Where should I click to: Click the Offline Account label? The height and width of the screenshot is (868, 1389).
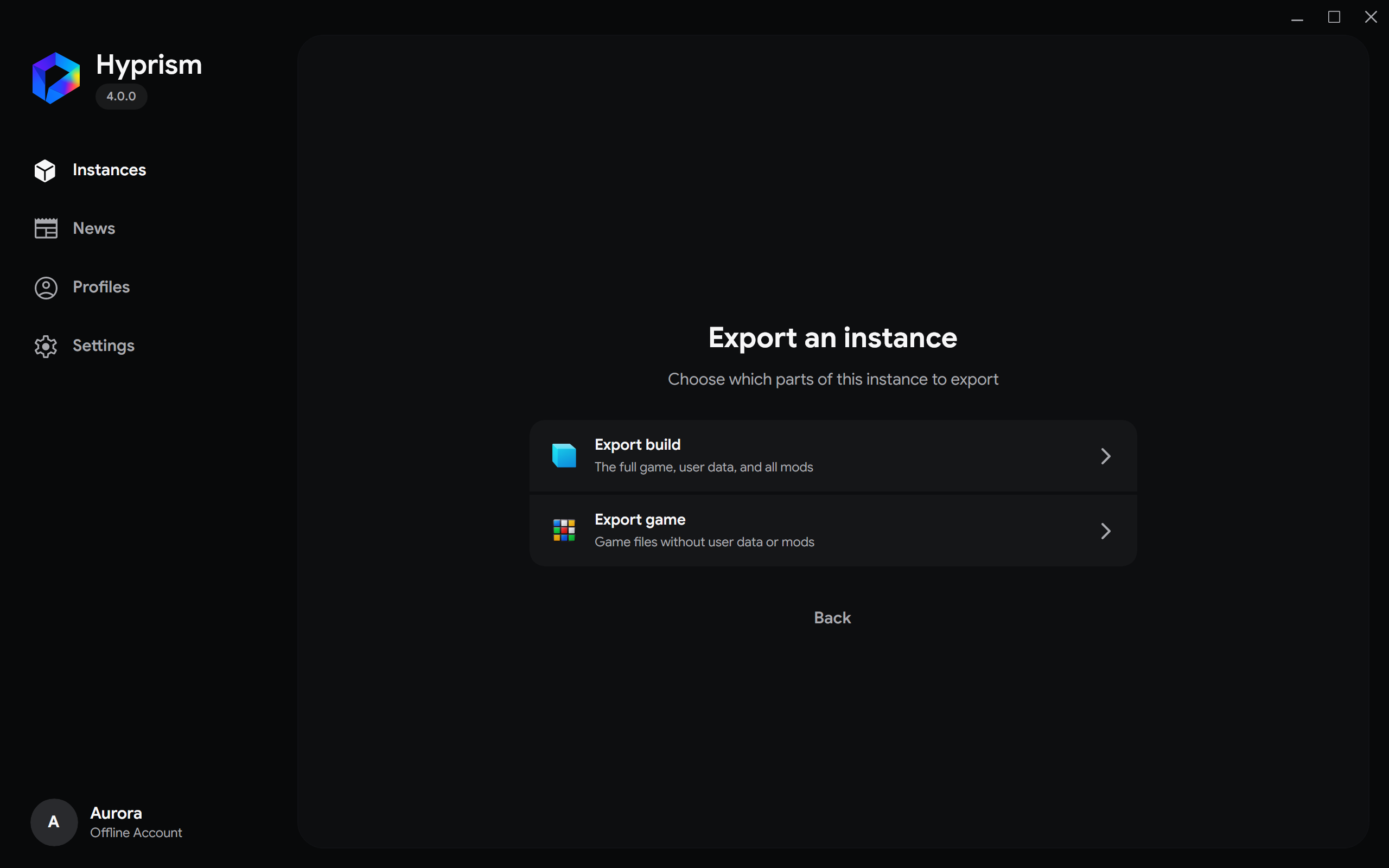(136, 832)
